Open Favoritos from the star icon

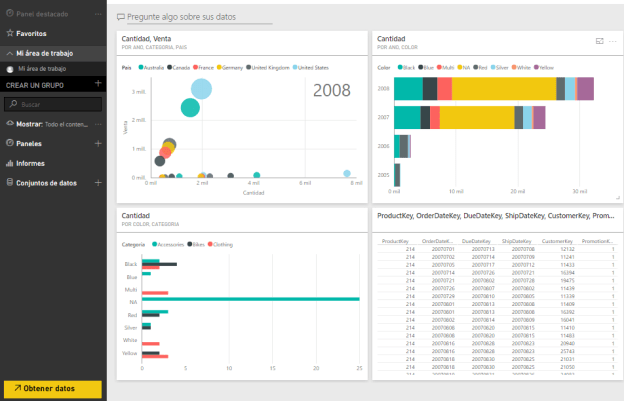pyautogui.click(x=10, y=33)
